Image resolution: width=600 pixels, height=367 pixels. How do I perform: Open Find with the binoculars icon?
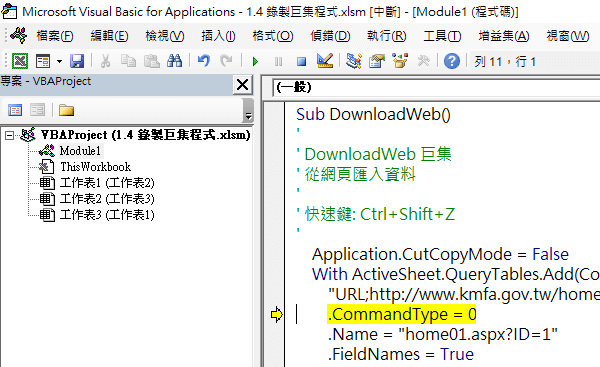(x=174, y=61)
